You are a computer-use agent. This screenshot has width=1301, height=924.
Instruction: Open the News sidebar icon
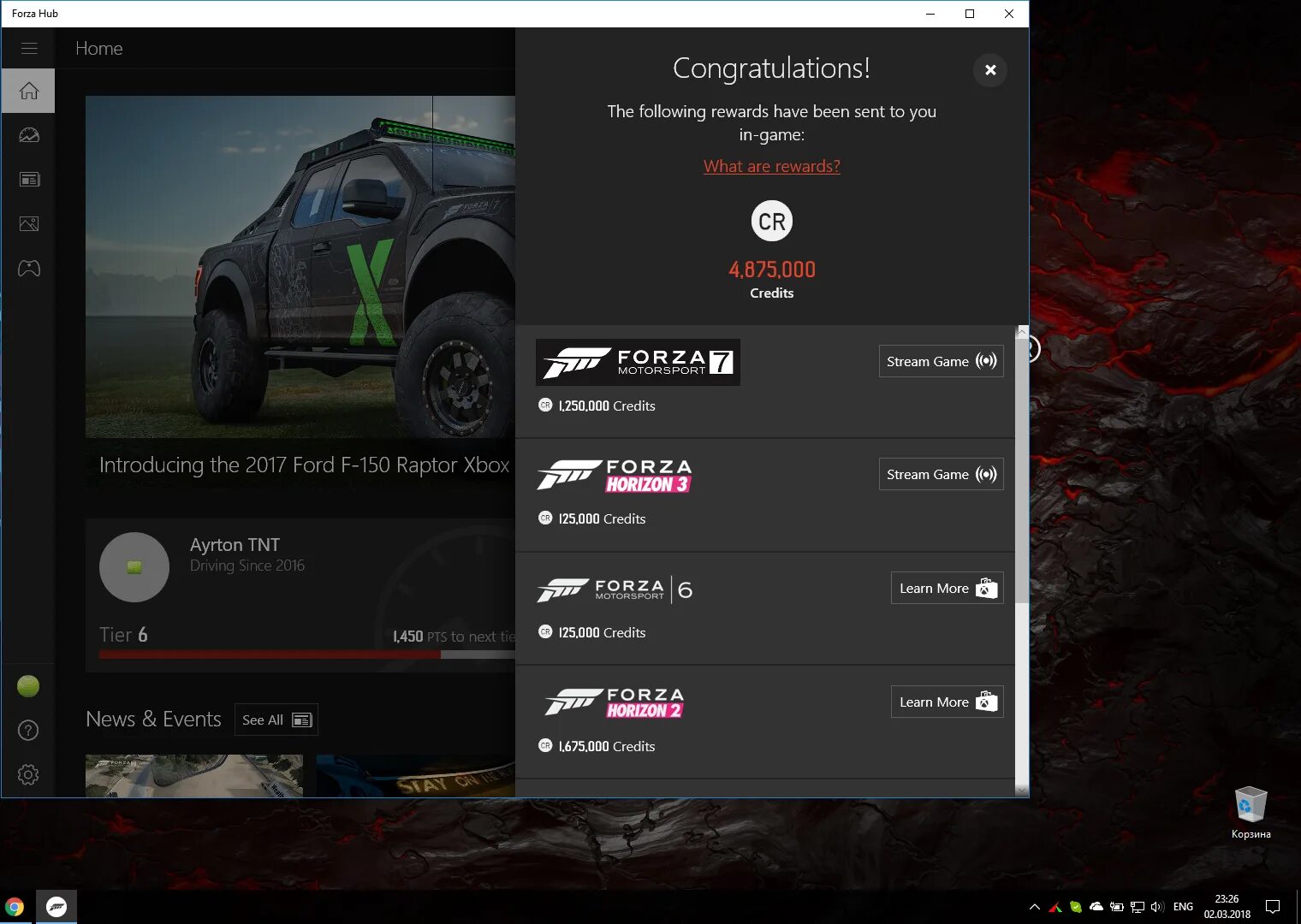[x=28, y=180]
